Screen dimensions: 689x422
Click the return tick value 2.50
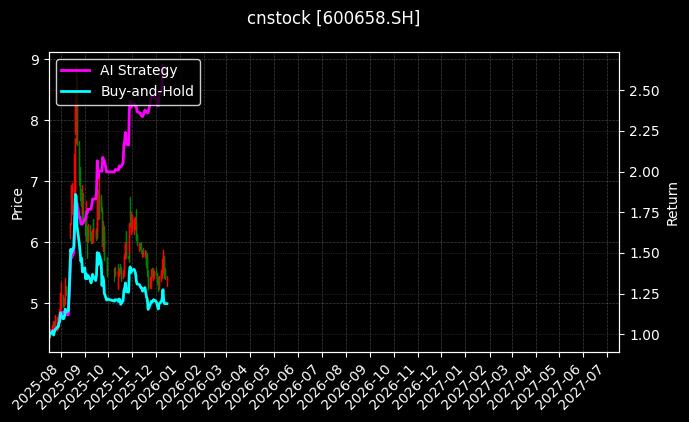click(x=643, y=91)
